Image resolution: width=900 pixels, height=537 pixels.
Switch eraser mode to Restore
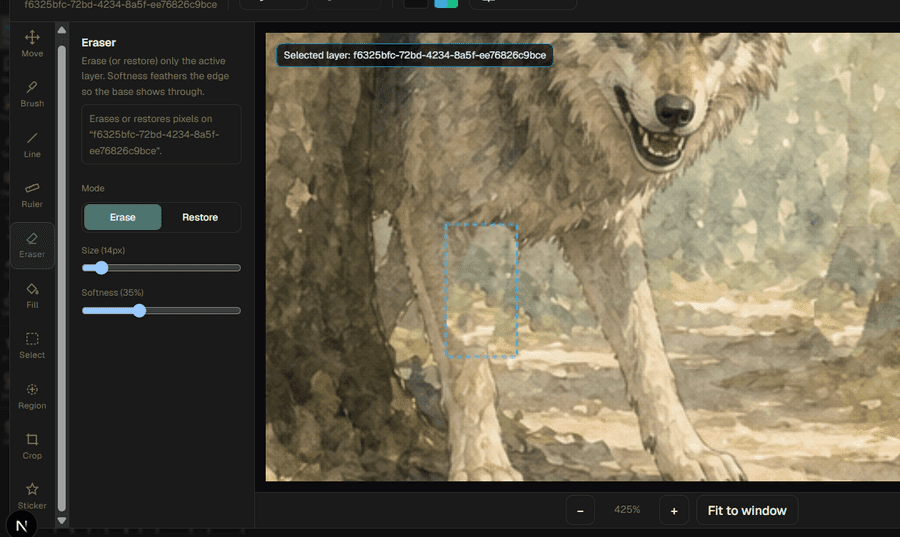(200, 217)
